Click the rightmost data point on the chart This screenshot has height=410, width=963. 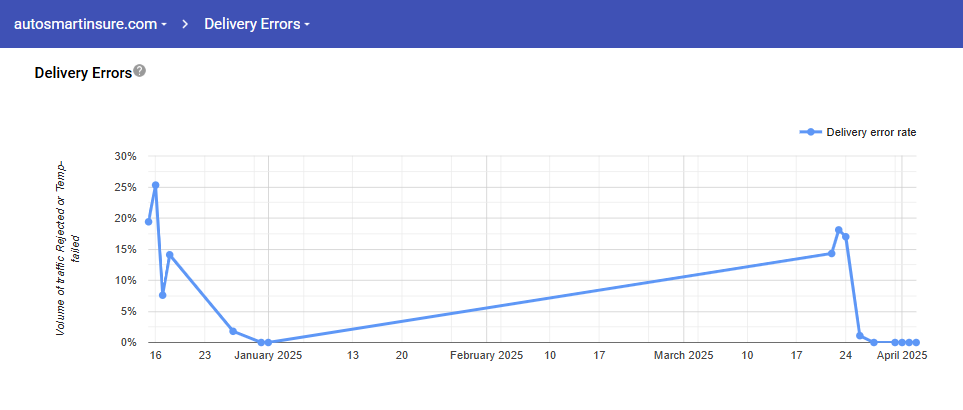pyautogui.click(x=916, y=342)
